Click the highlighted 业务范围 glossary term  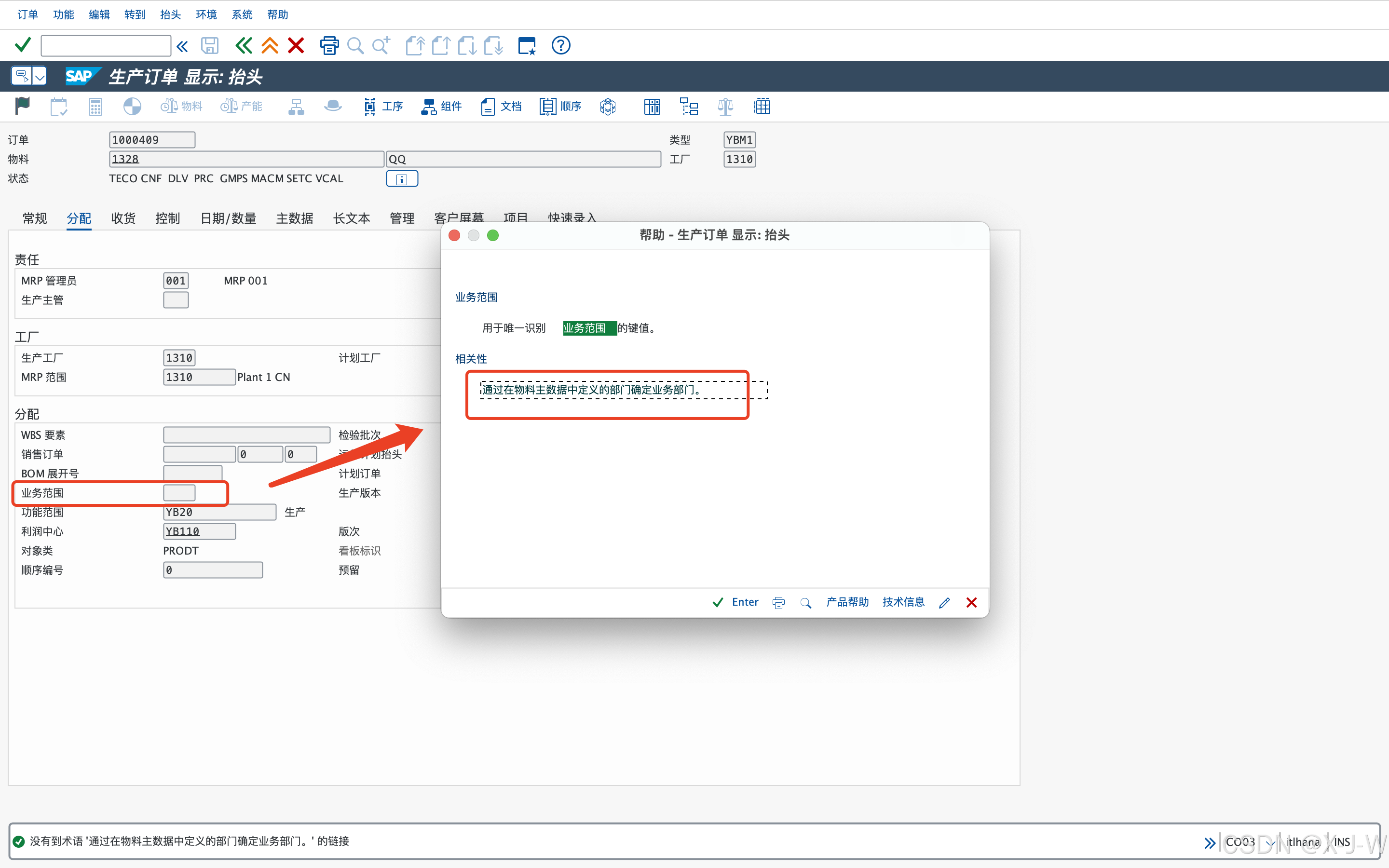pyautogui.click(x=585, y=328)
